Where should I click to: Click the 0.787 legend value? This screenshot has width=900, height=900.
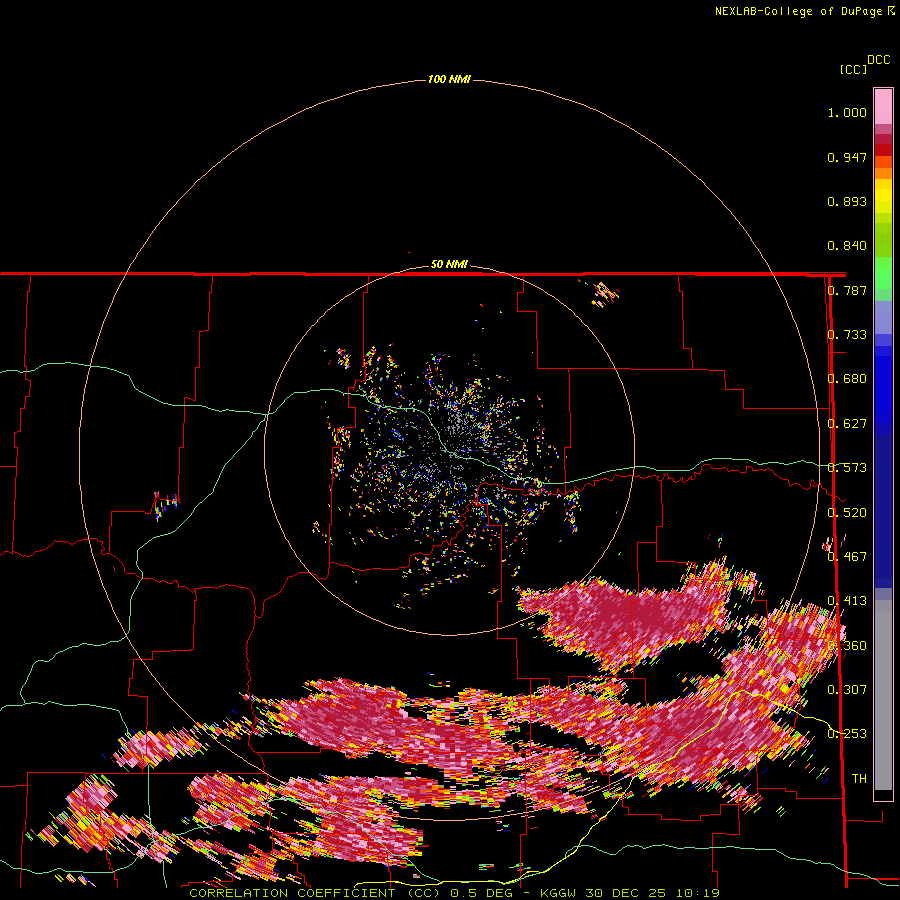click(x=847, y=290)
